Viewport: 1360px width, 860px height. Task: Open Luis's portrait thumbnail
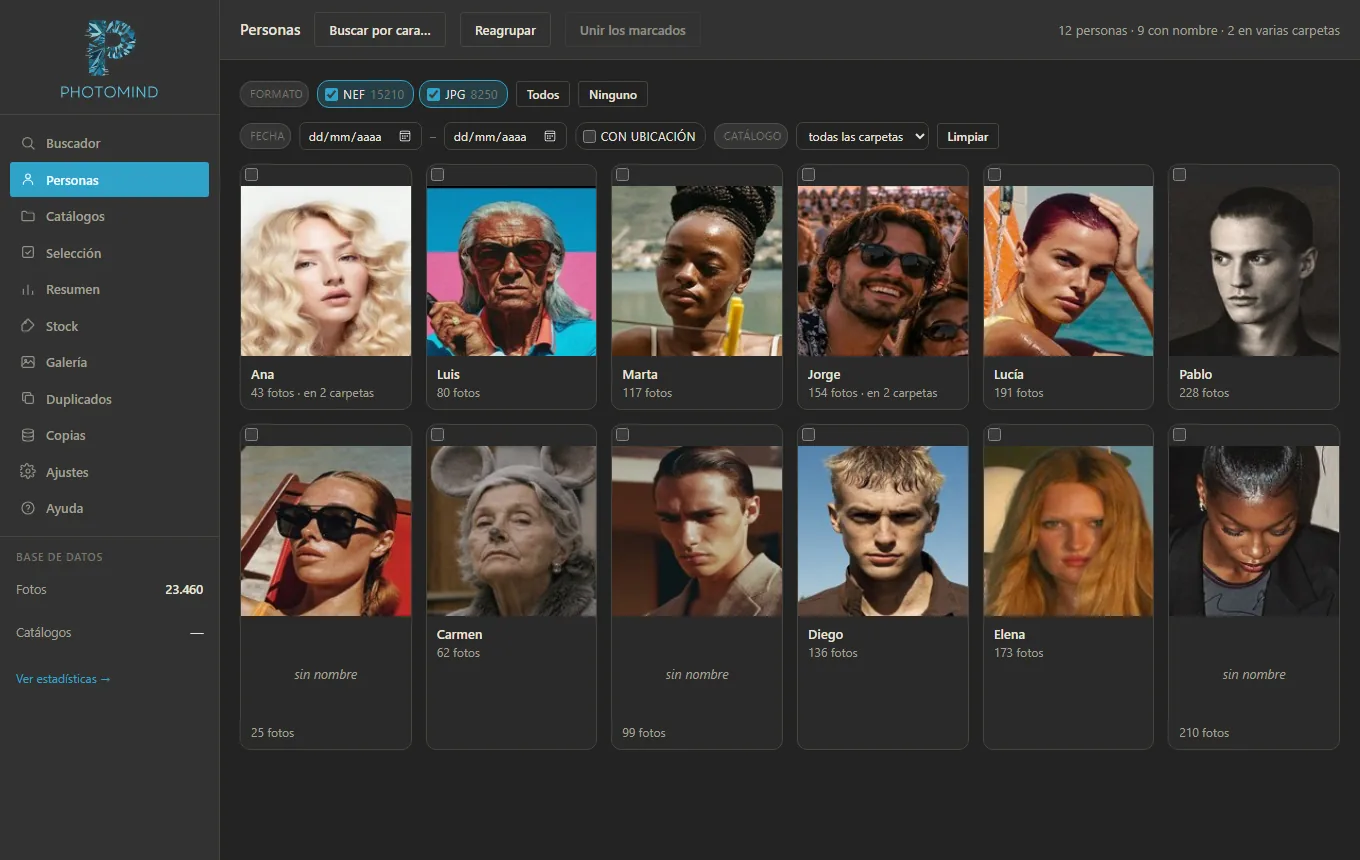tap(511, 271)
